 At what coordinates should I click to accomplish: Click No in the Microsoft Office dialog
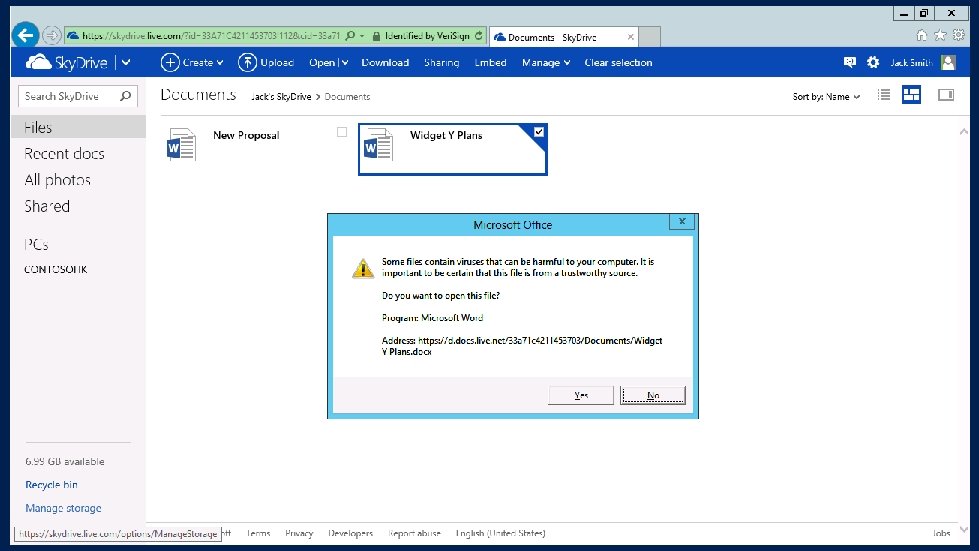pyautogui.click(x=652, y=395)
